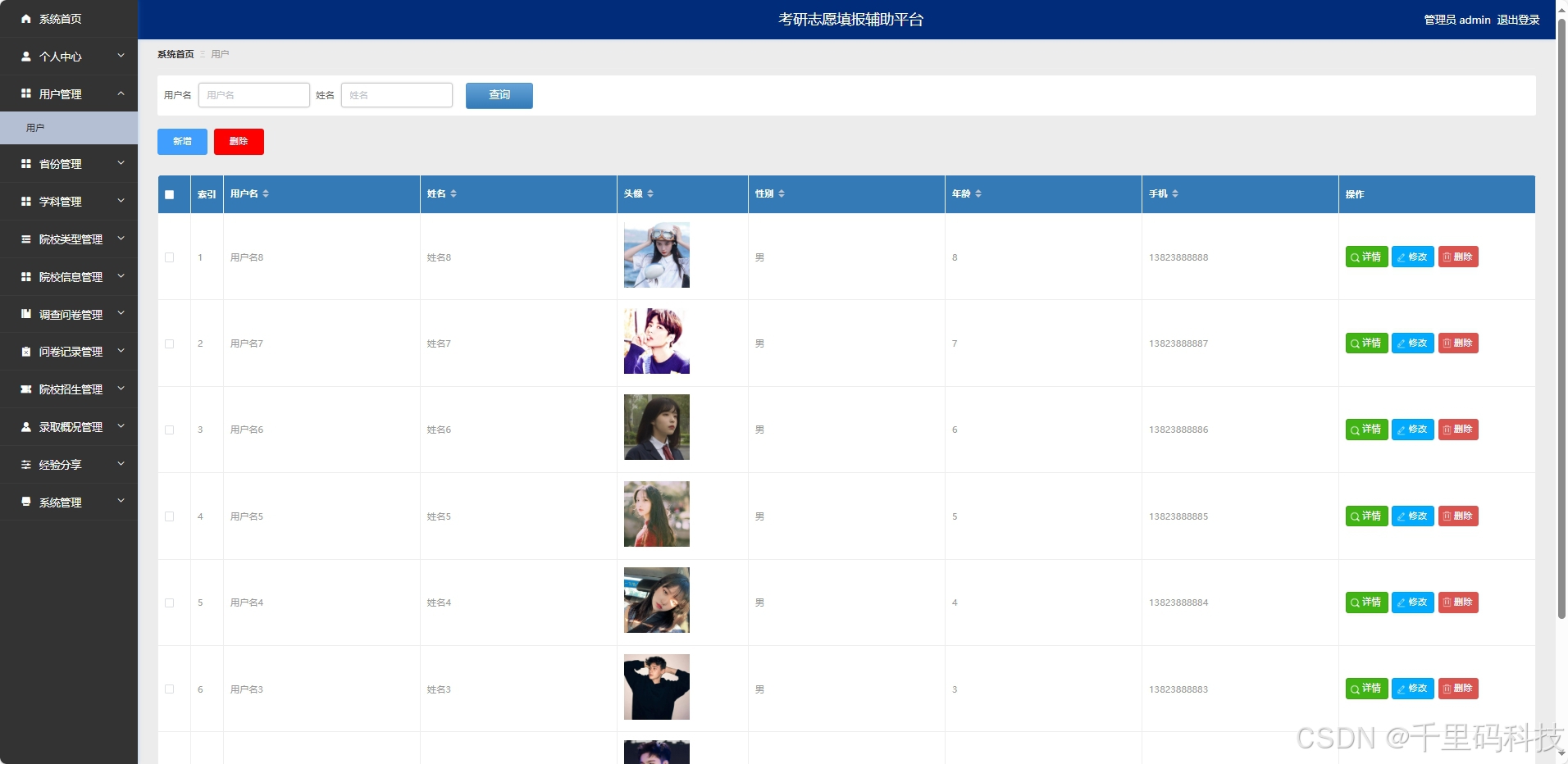The height and width of the screenshot is (764, 1568).
Task: Click the red 删除 batch button
Action: (x=239, y=142)
